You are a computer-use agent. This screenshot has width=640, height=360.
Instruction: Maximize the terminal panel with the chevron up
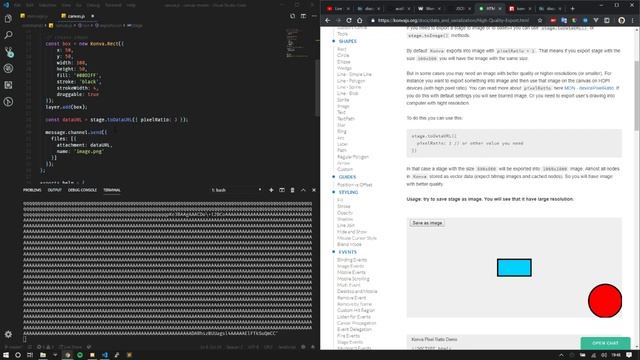pyautogui.click(x=303, y=190)
